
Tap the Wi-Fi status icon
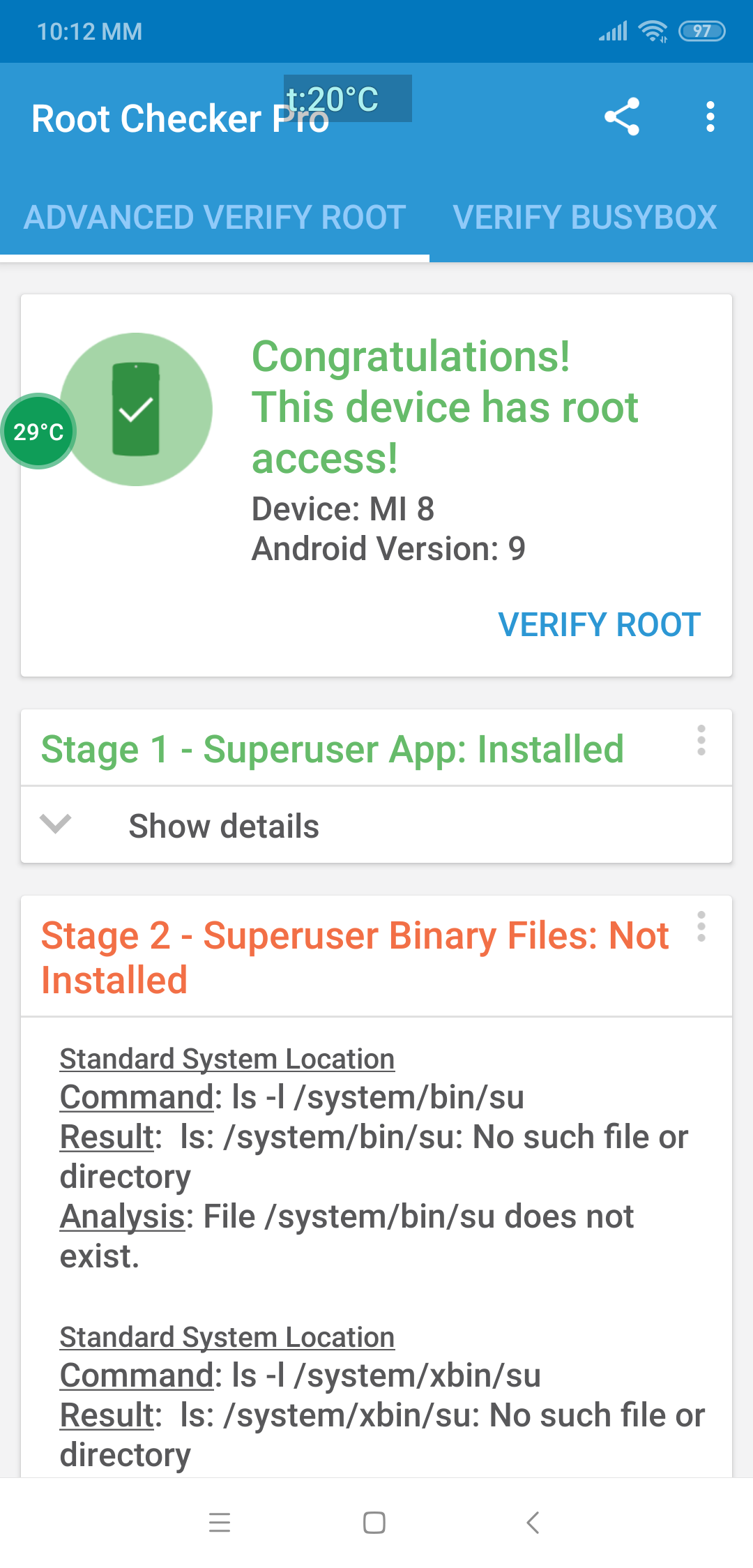pyautogui.click(x=653, y=31)
